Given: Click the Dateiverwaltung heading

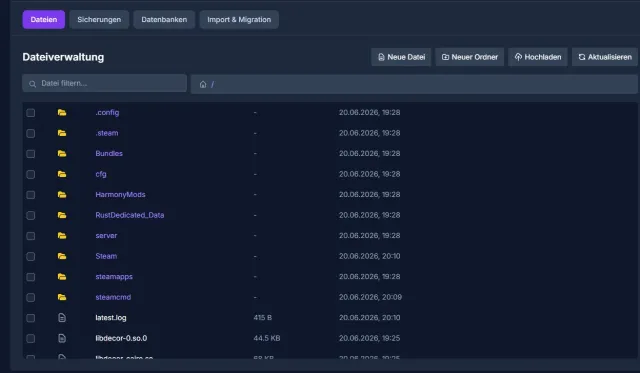Looking at the screenshot, I should click(63, 57).
